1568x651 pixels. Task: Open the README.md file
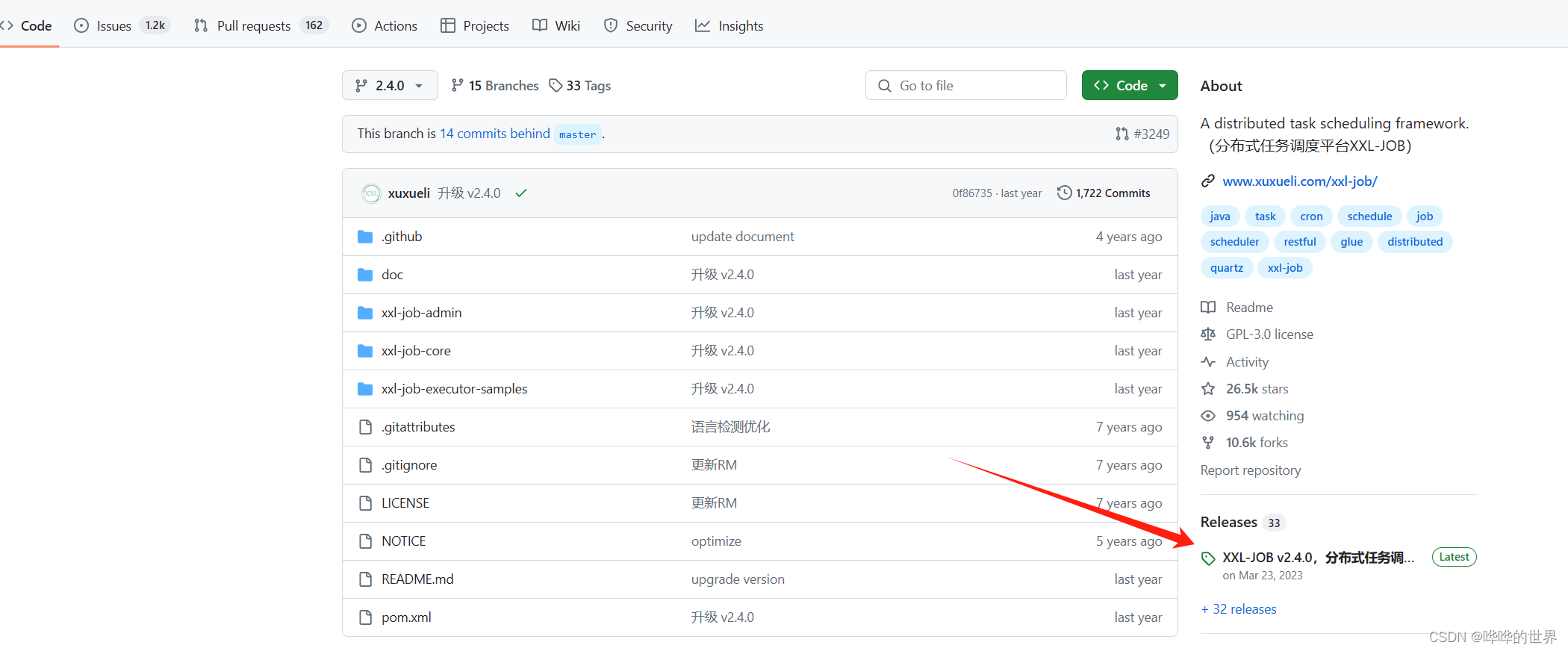point(417,579)
